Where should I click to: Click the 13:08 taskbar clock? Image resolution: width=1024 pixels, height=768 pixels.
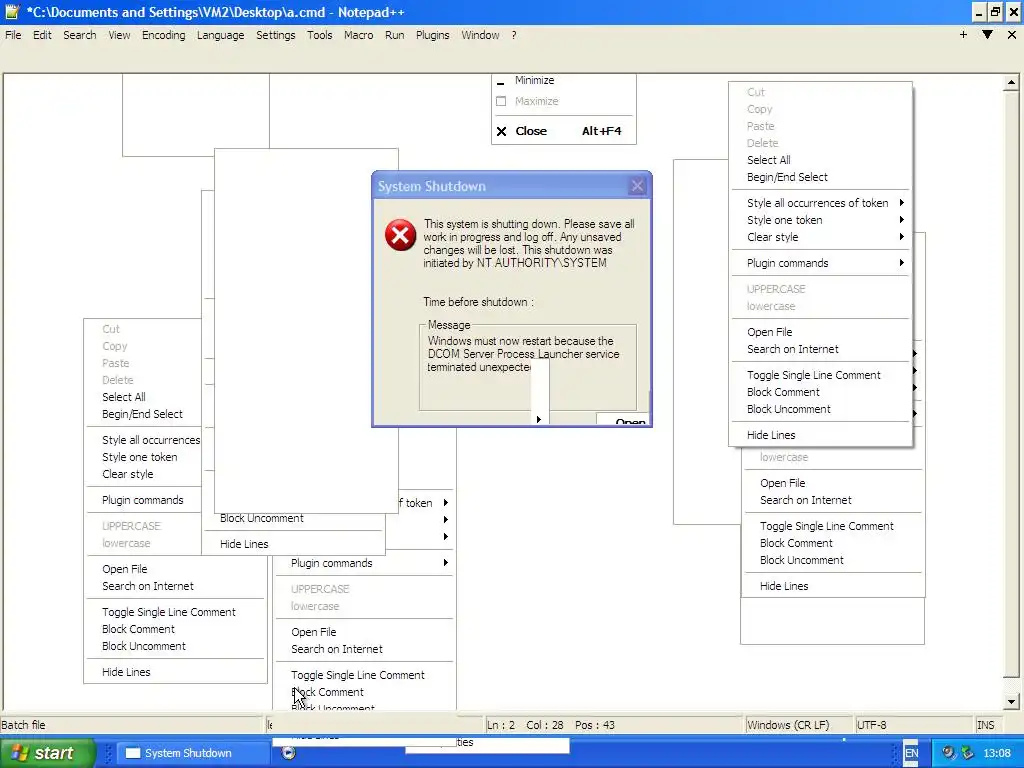tap(997, 753)
